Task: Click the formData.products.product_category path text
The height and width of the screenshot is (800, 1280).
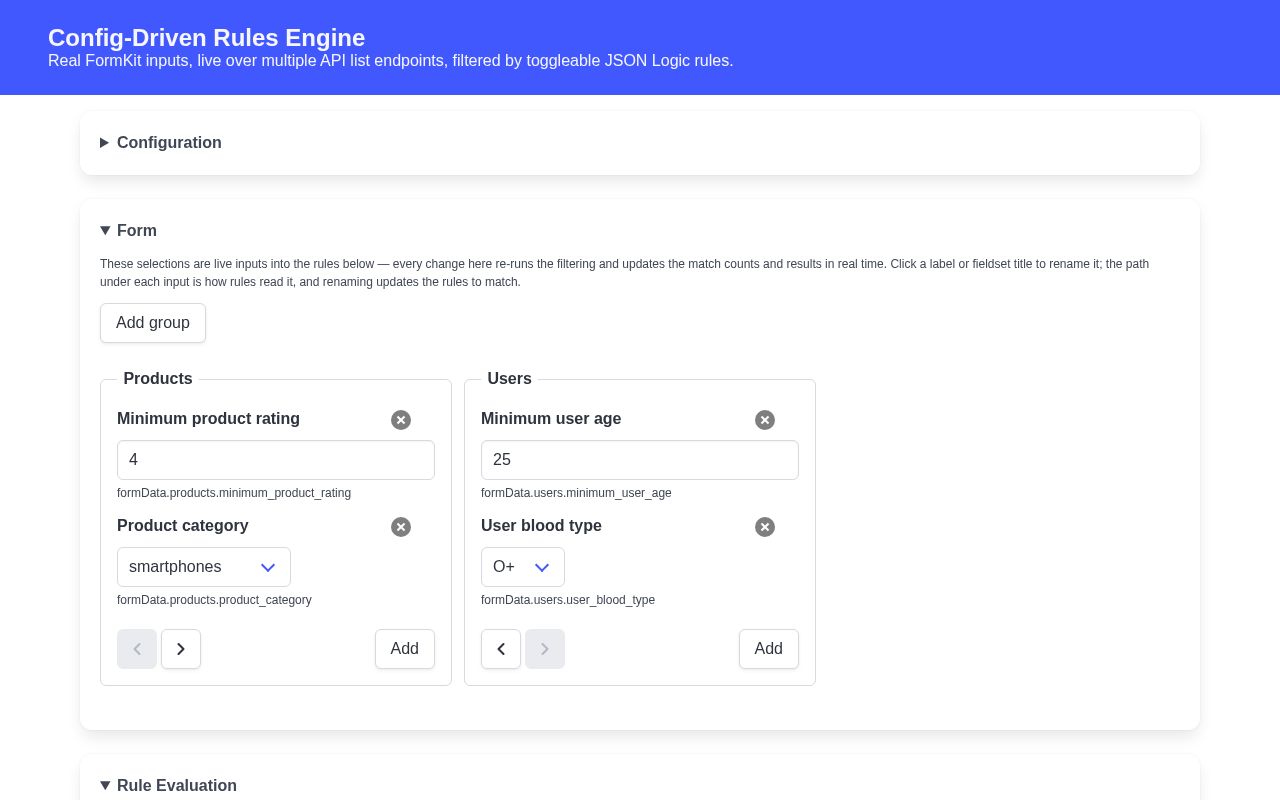Action: pyautogui.click(x=214, y=600)
